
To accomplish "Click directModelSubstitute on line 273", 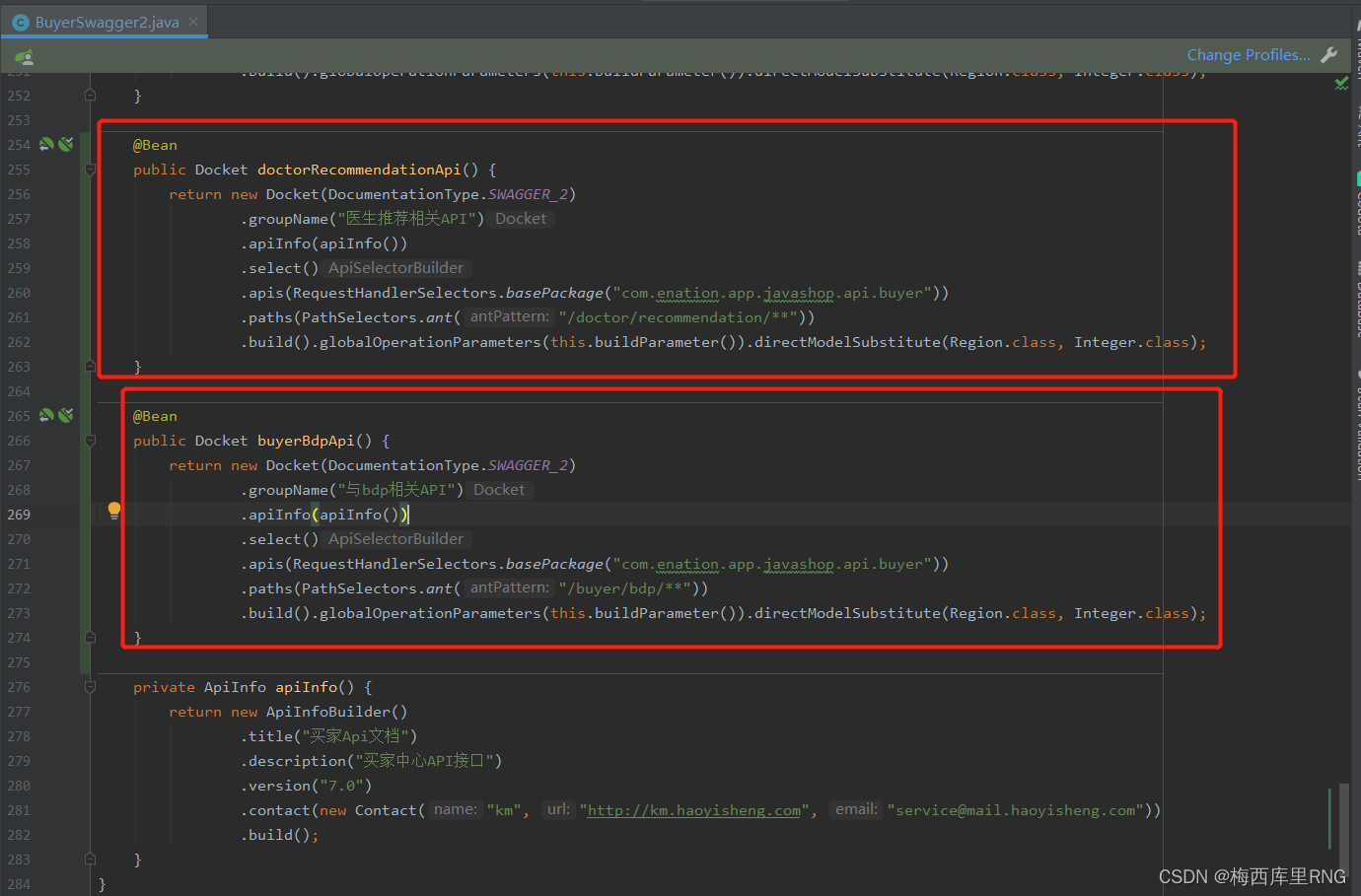I will coord(847,613).
